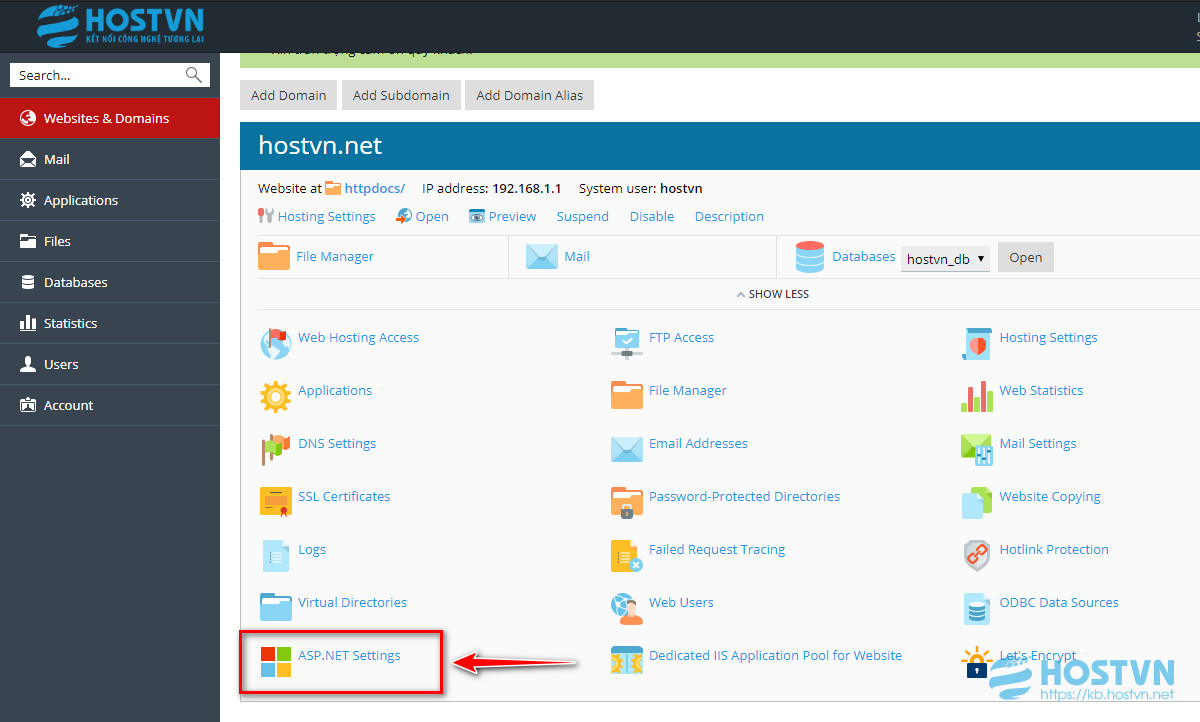1200x722 pixels.
Task: Open the httpdocs/ folder link
Action: 375,188
